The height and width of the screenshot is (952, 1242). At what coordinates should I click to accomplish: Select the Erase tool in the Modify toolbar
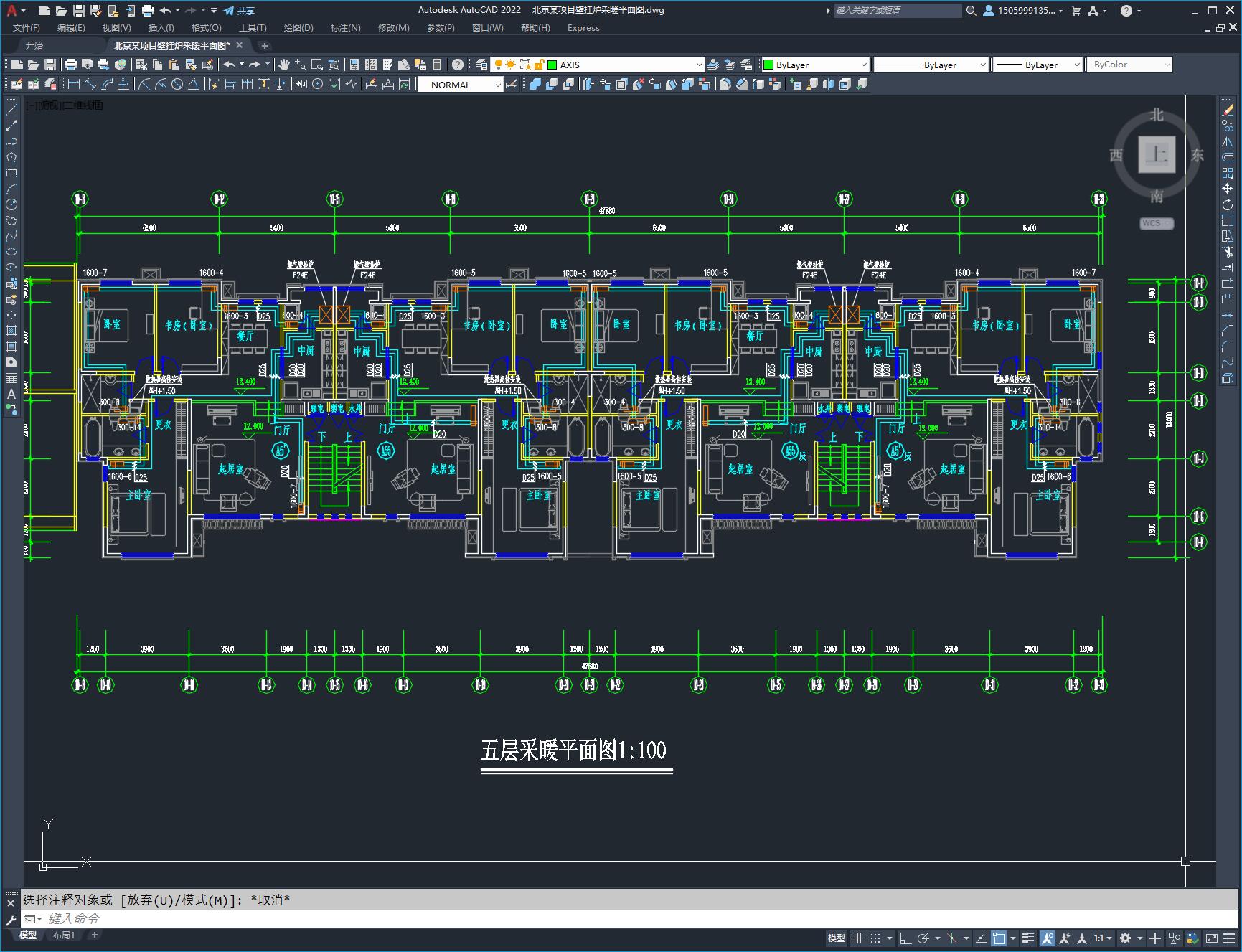[x=1228, y=110]
